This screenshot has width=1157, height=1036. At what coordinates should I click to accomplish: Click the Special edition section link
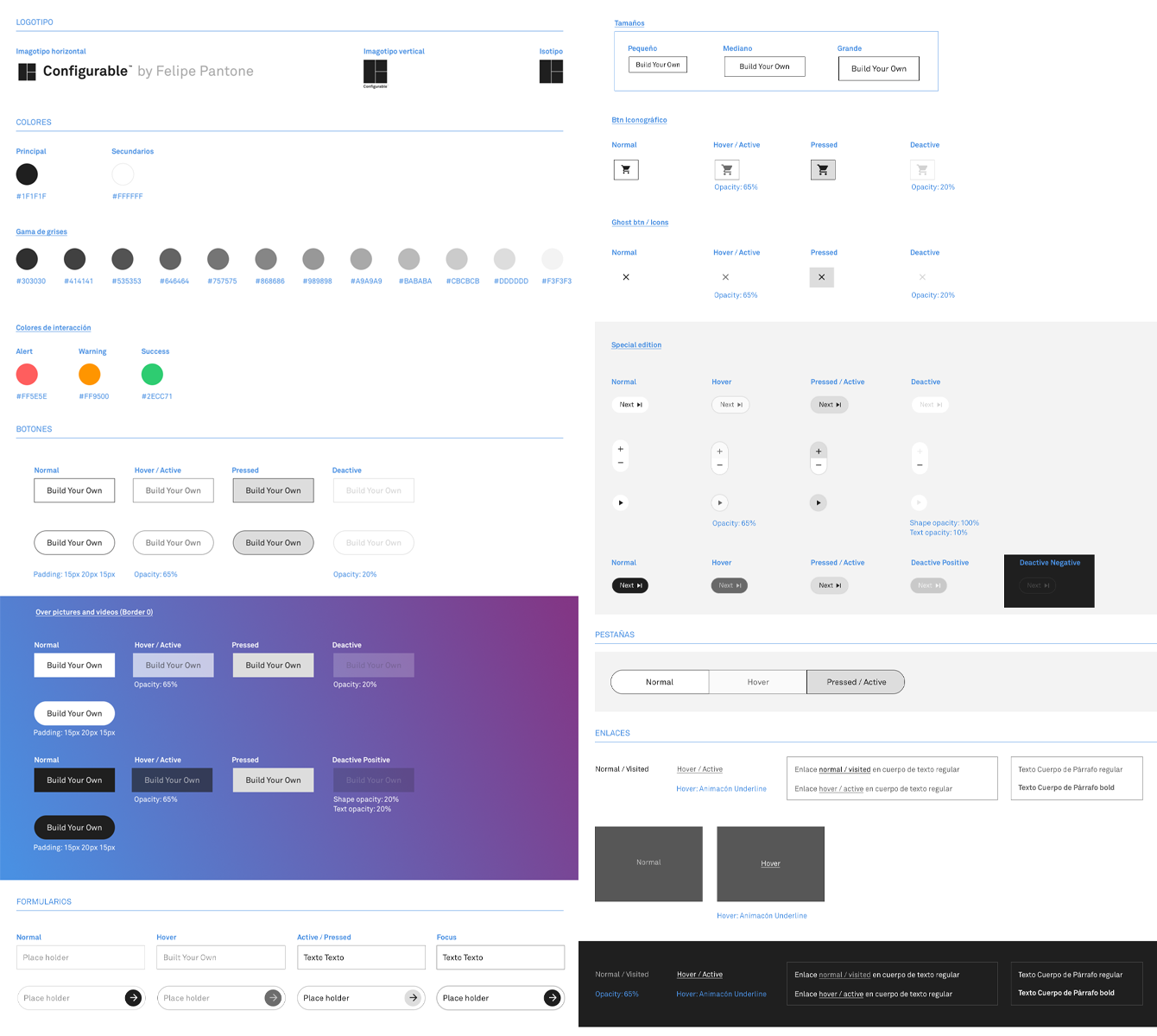(x=635, y=344)
